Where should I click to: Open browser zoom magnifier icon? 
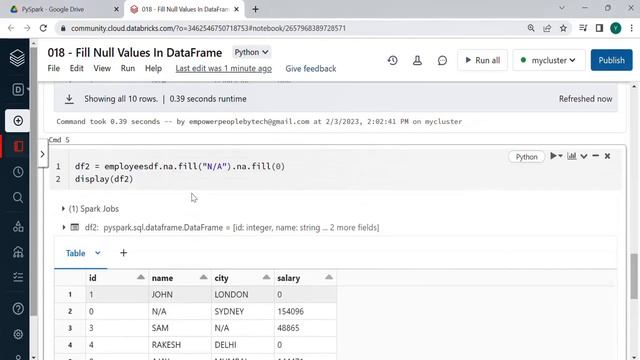[531, 28]
